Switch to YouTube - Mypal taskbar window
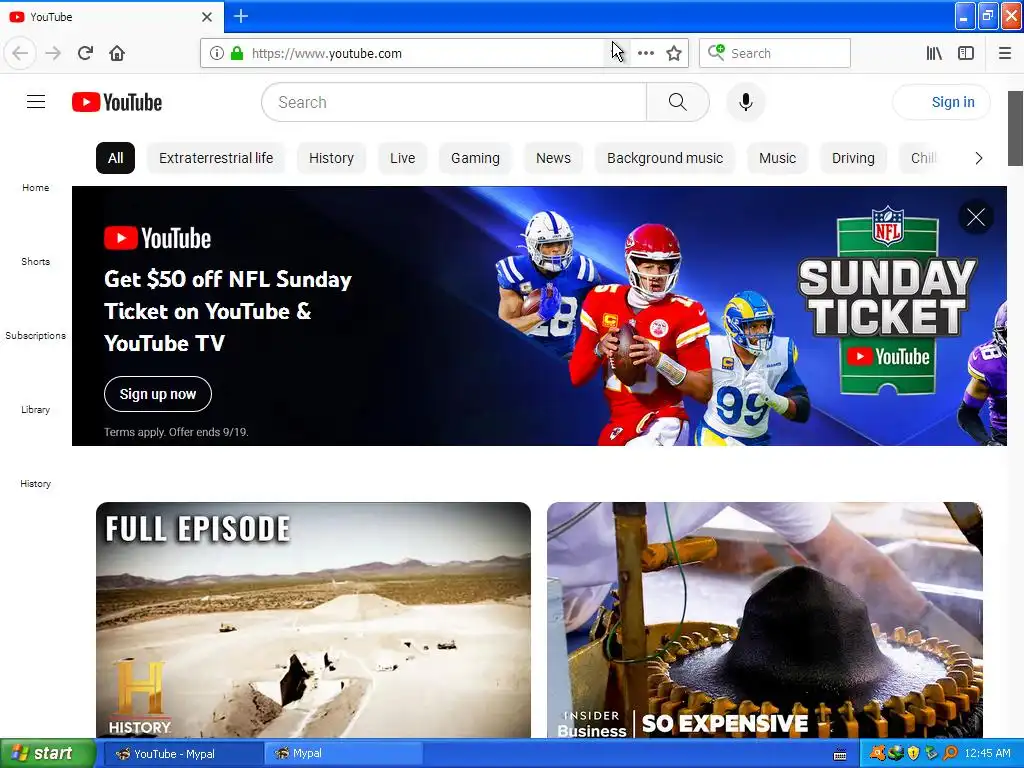 [184, 754]
